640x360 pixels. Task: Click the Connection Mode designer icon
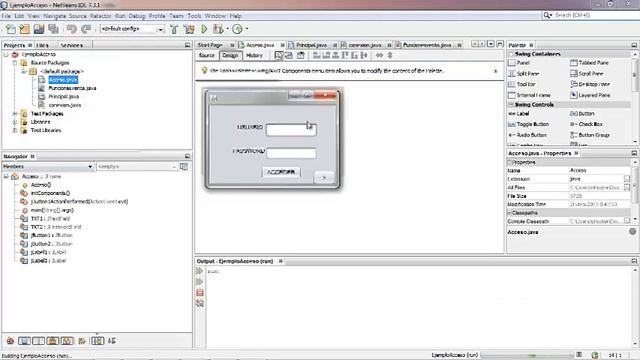coord(289,55)
